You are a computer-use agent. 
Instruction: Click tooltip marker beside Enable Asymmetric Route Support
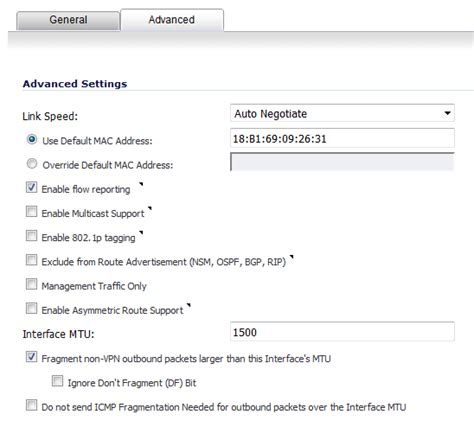(189, 305)
